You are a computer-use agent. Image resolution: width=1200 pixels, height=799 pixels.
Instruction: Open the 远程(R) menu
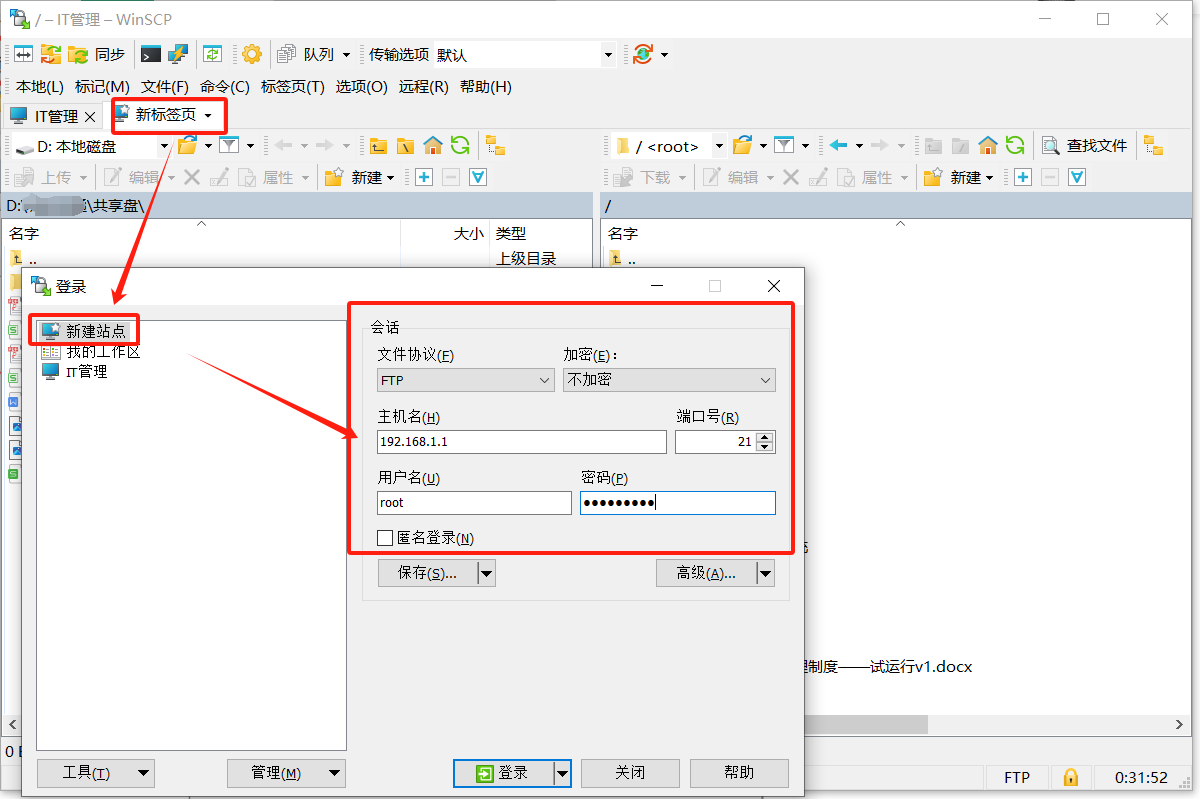424,87
